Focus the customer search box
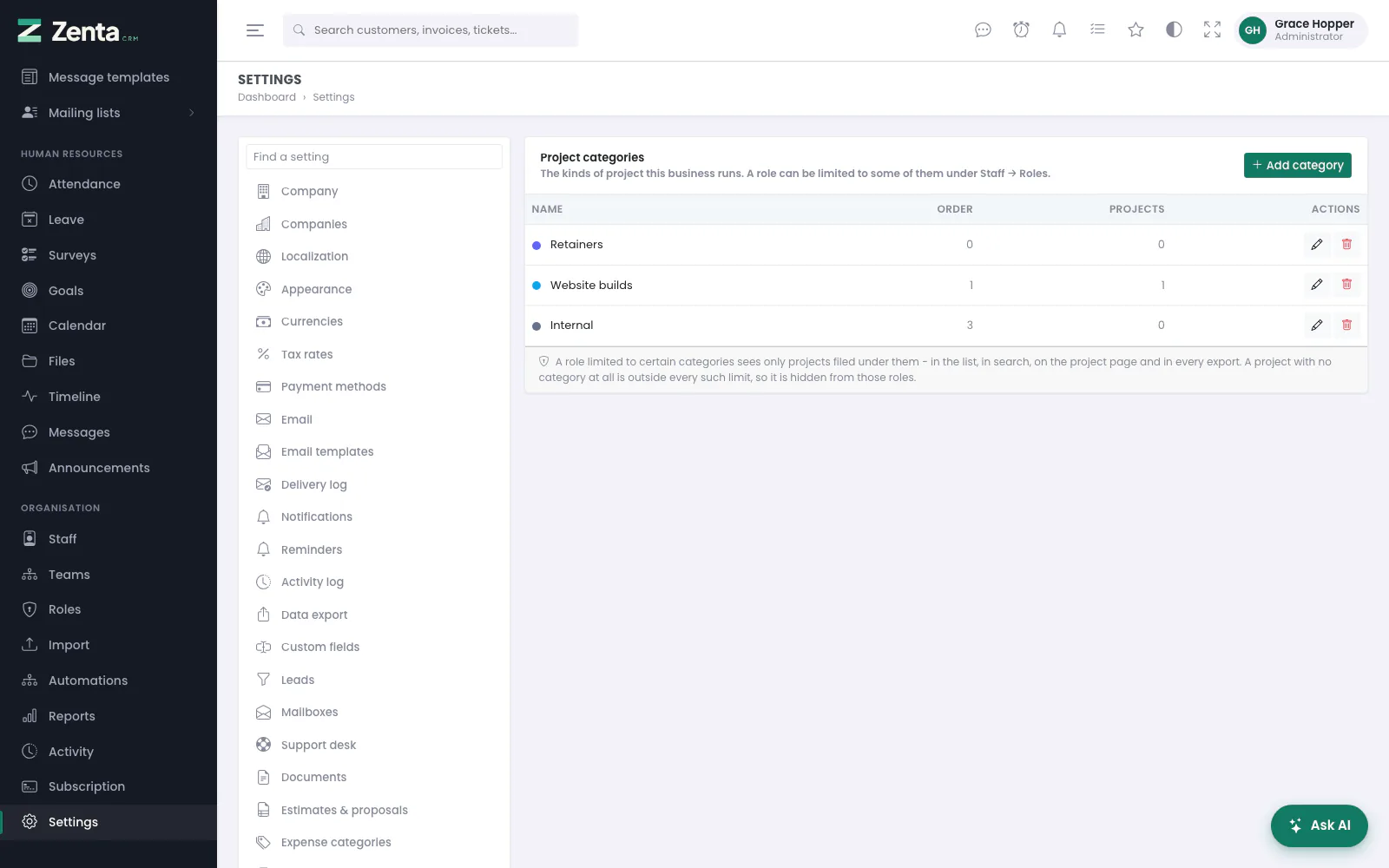The image size is (1389, 868). point(431,30)
